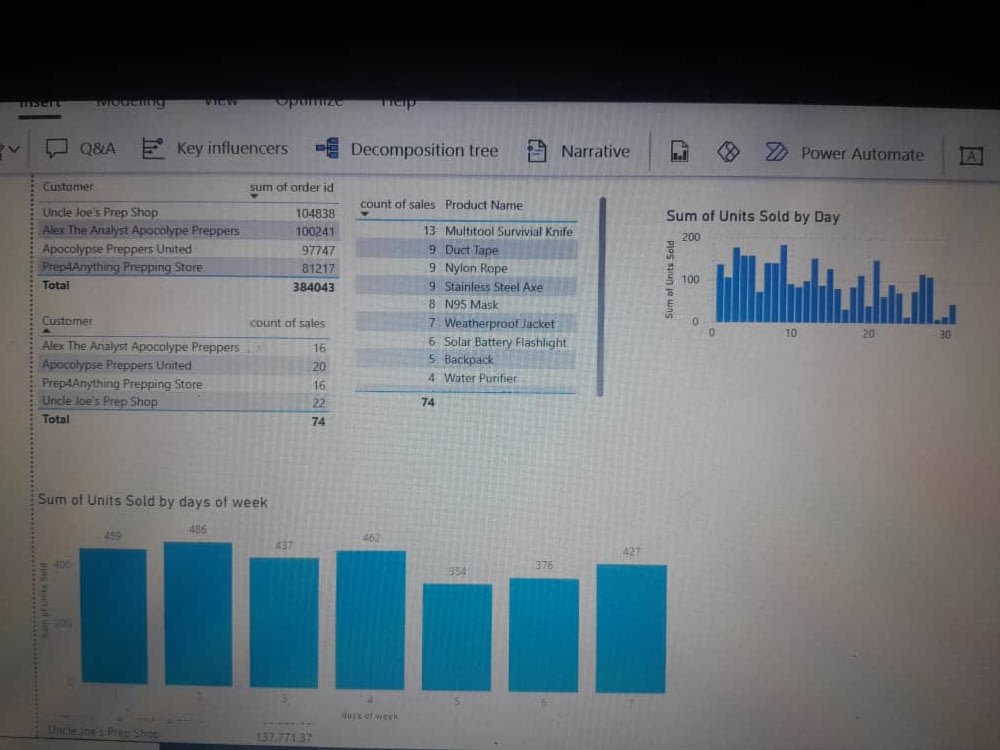The width and height of the screenshot is (1000, 750).
Task: Open the View tab
Action: 220,100
